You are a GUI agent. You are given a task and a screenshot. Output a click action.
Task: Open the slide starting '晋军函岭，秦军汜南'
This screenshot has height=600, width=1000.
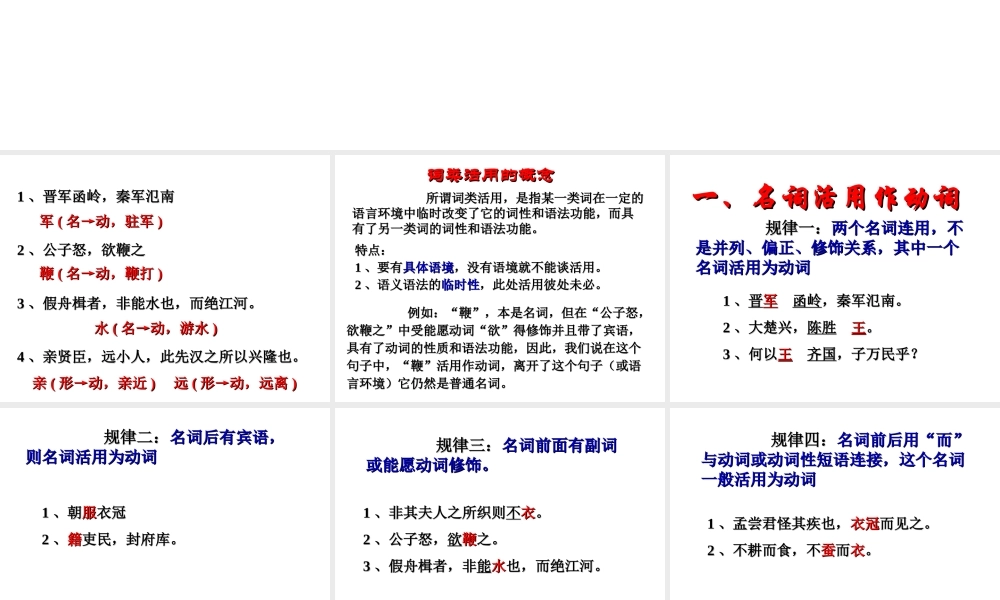pyautogui.click(x=165, y=278)
